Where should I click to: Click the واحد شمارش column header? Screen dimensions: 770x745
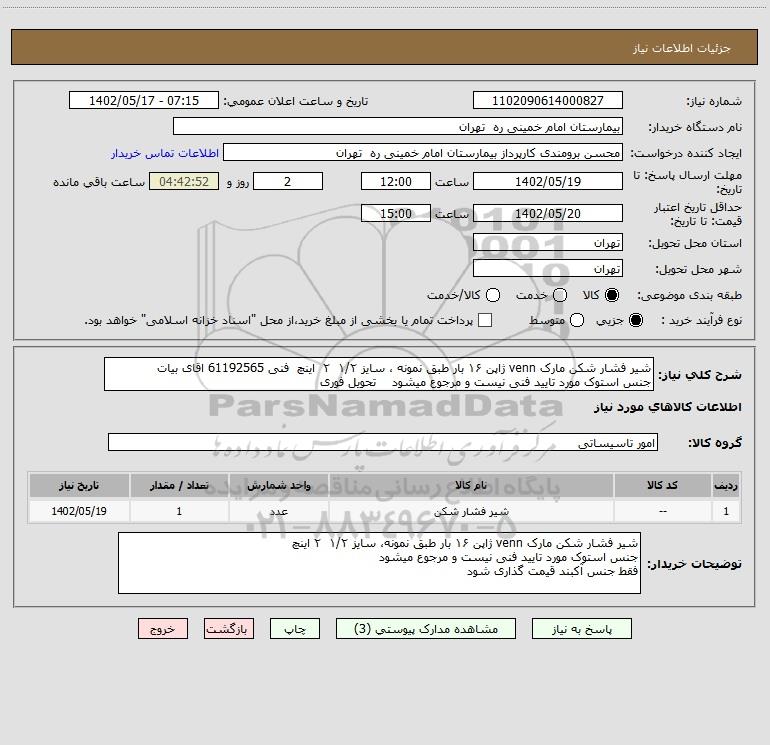278,485
